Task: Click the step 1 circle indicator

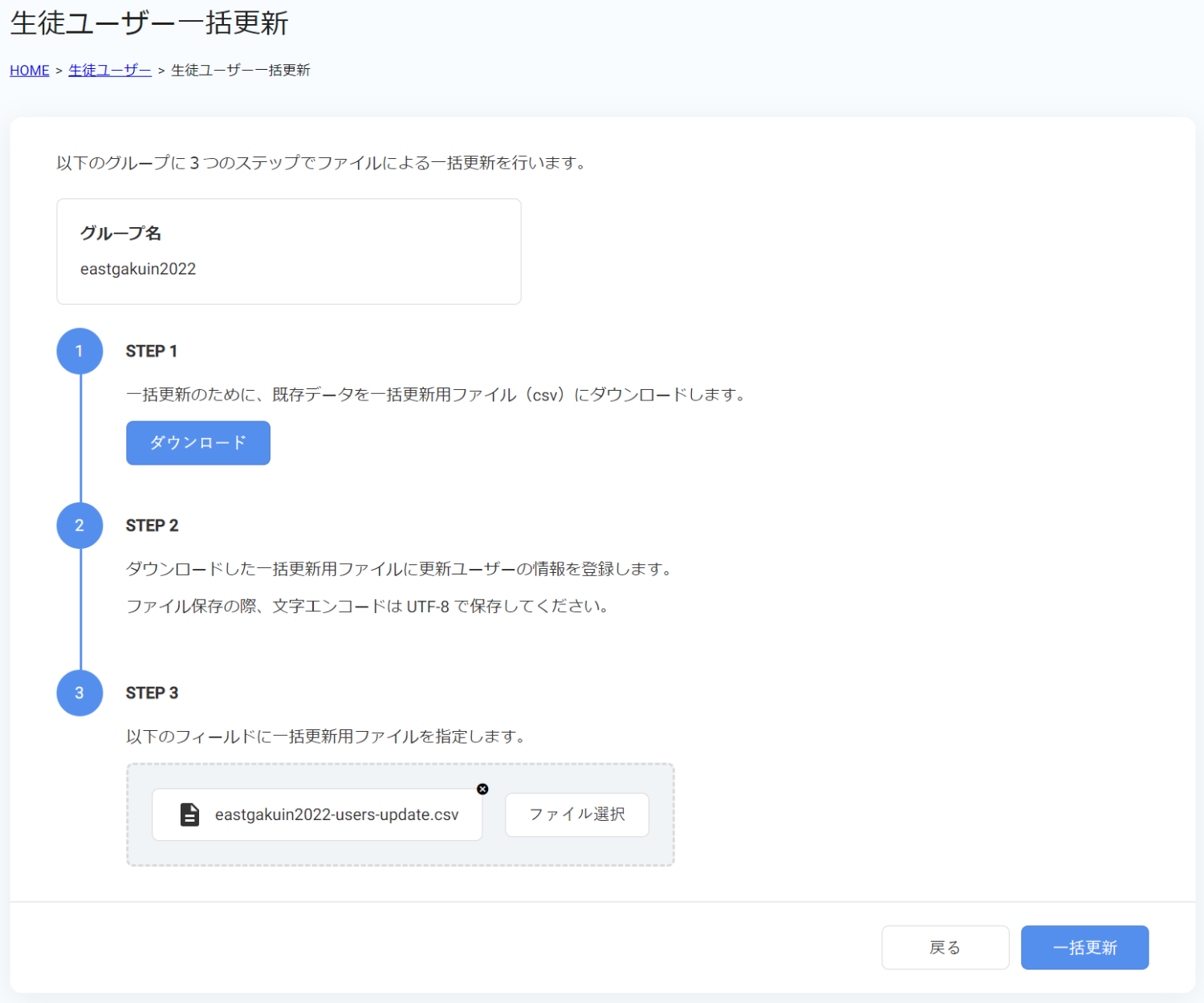Action: coord(79,351)
